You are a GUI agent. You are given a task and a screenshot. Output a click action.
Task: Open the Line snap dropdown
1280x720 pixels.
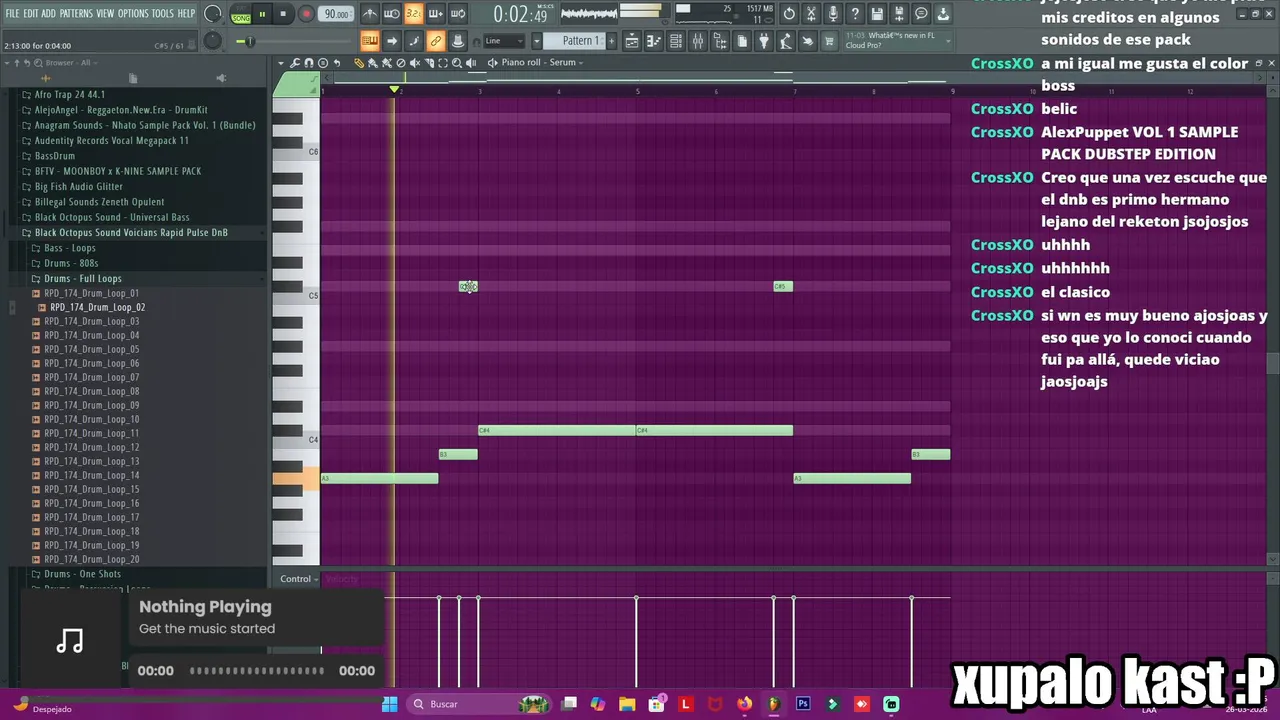[x=505, y=41]
